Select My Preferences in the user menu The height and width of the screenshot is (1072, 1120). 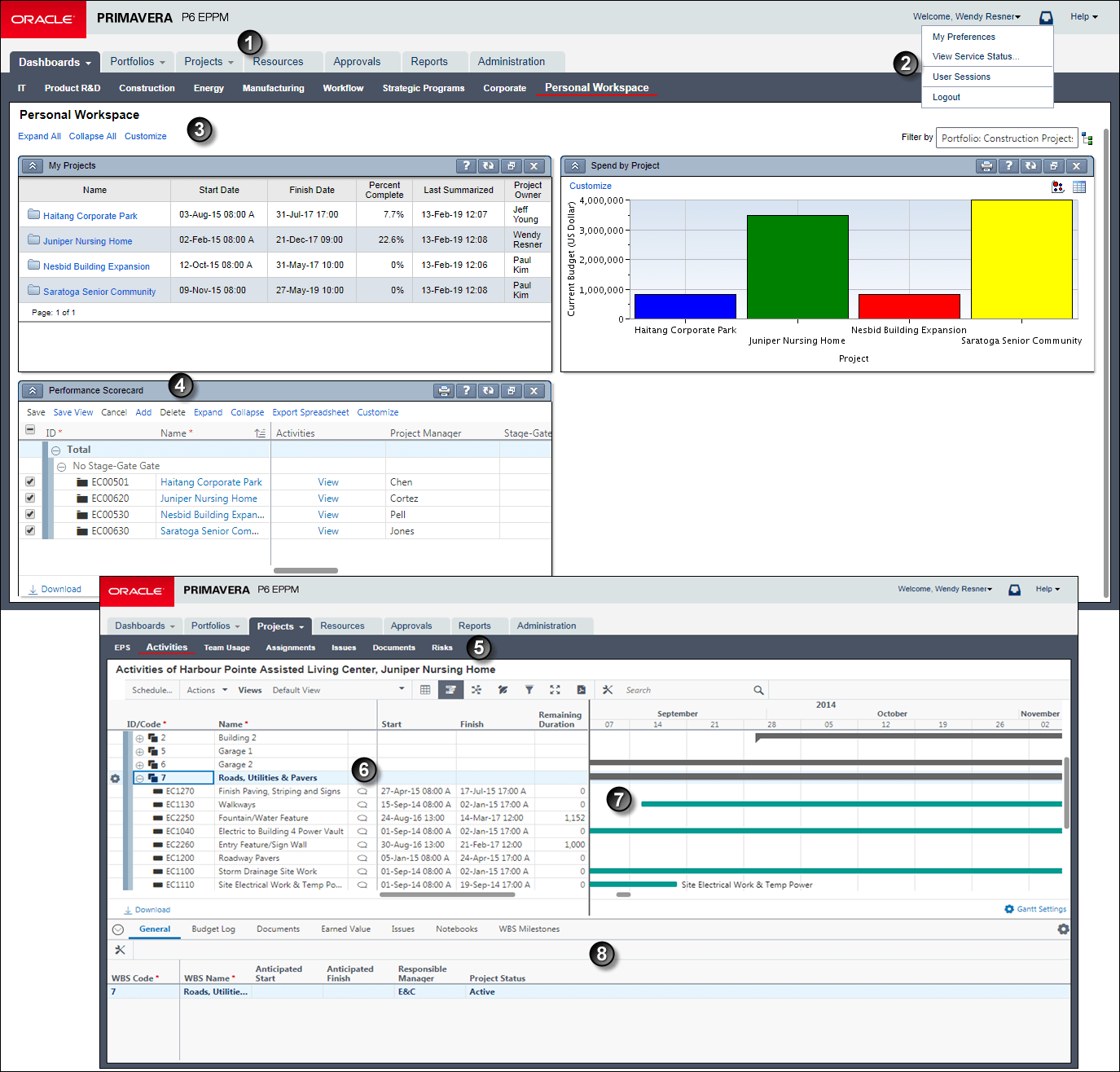(x=964, y=37)
